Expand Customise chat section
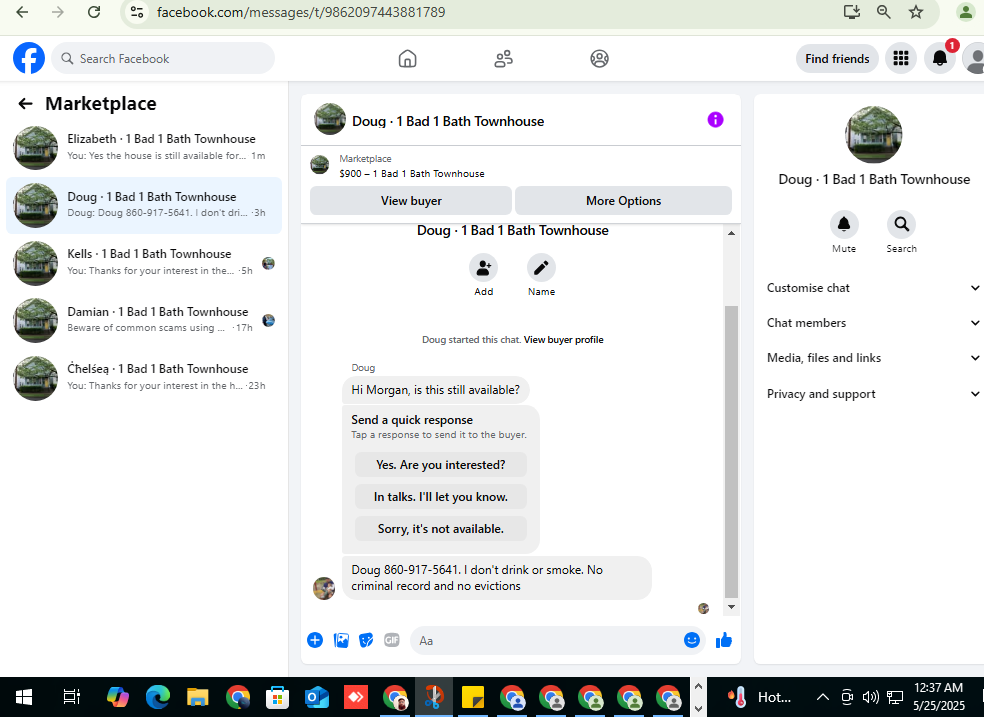984x717 pixels. click(872, 288)
